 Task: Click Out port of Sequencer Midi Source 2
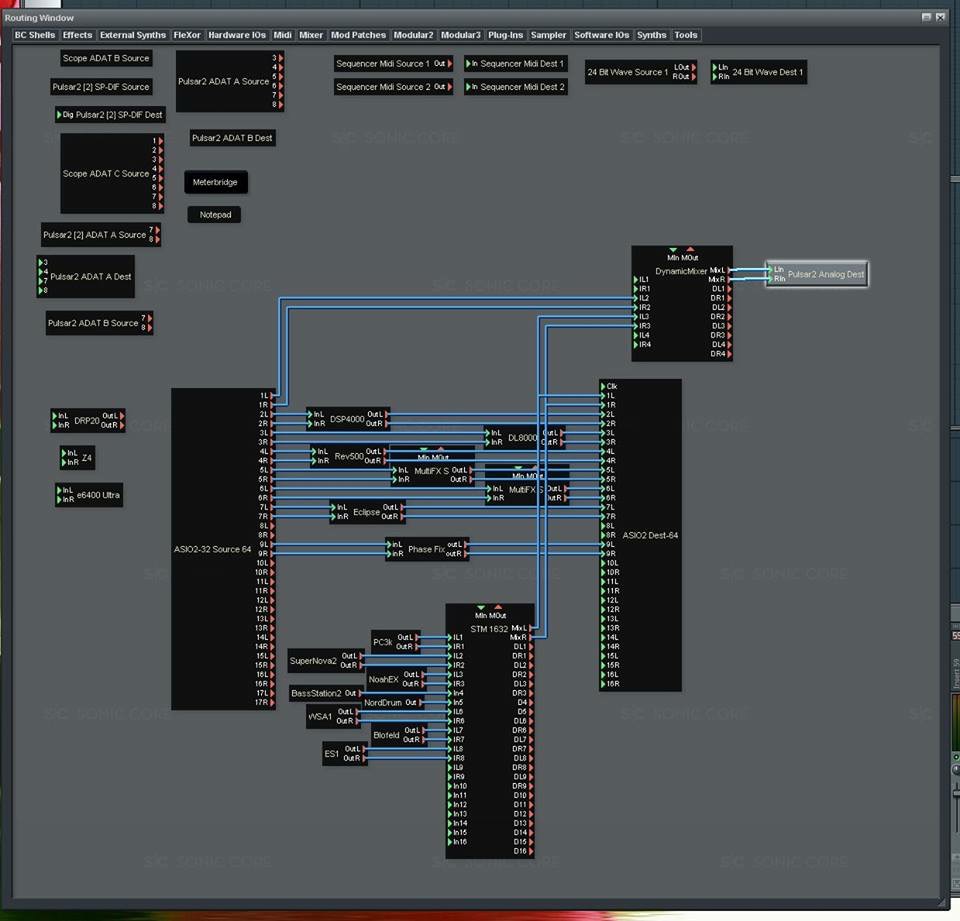click(x=449, y=87)
